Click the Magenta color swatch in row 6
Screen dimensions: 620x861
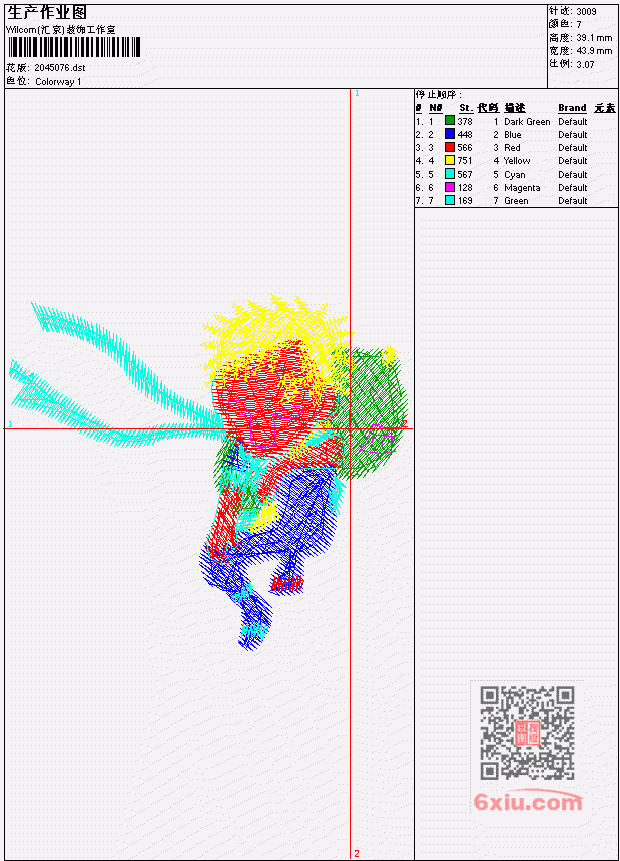450,187
